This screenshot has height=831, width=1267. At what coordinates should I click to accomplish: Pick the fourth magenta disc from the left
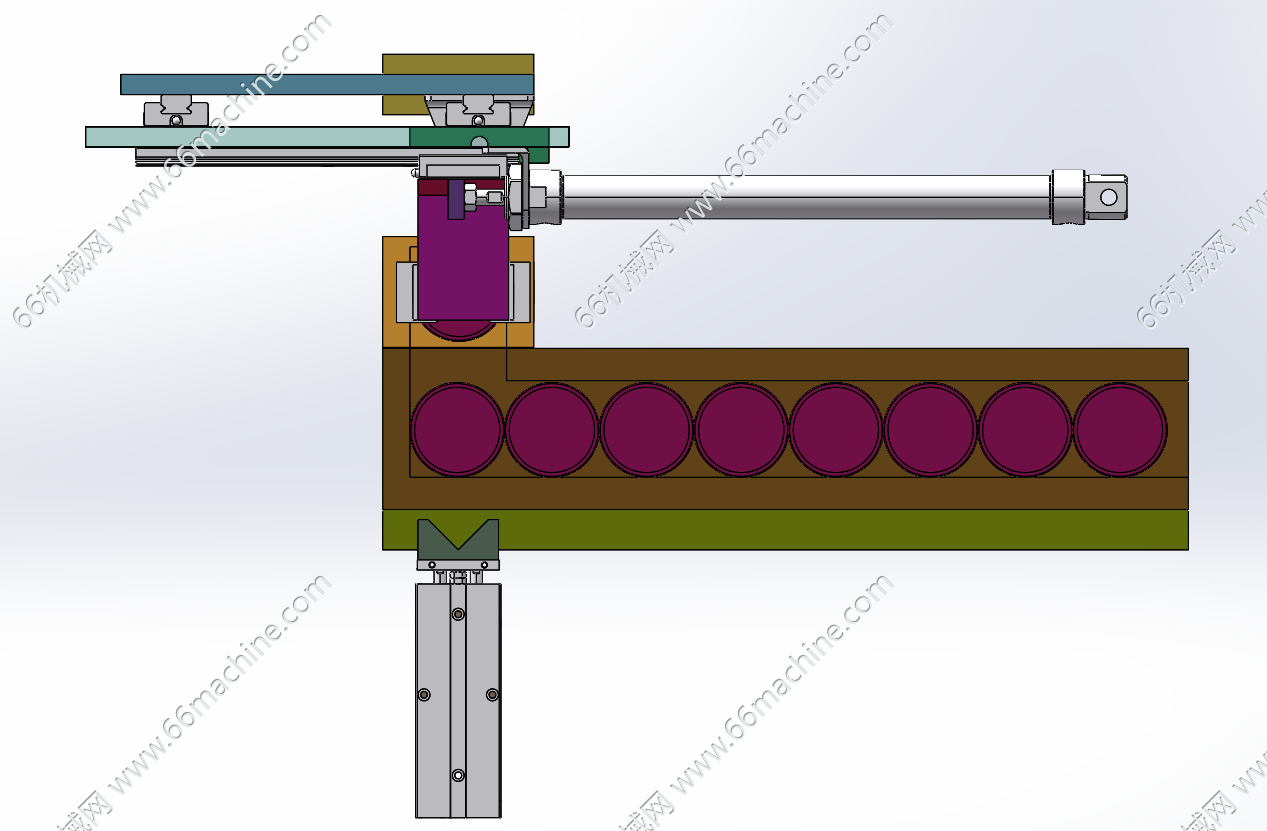pos(741,429)
